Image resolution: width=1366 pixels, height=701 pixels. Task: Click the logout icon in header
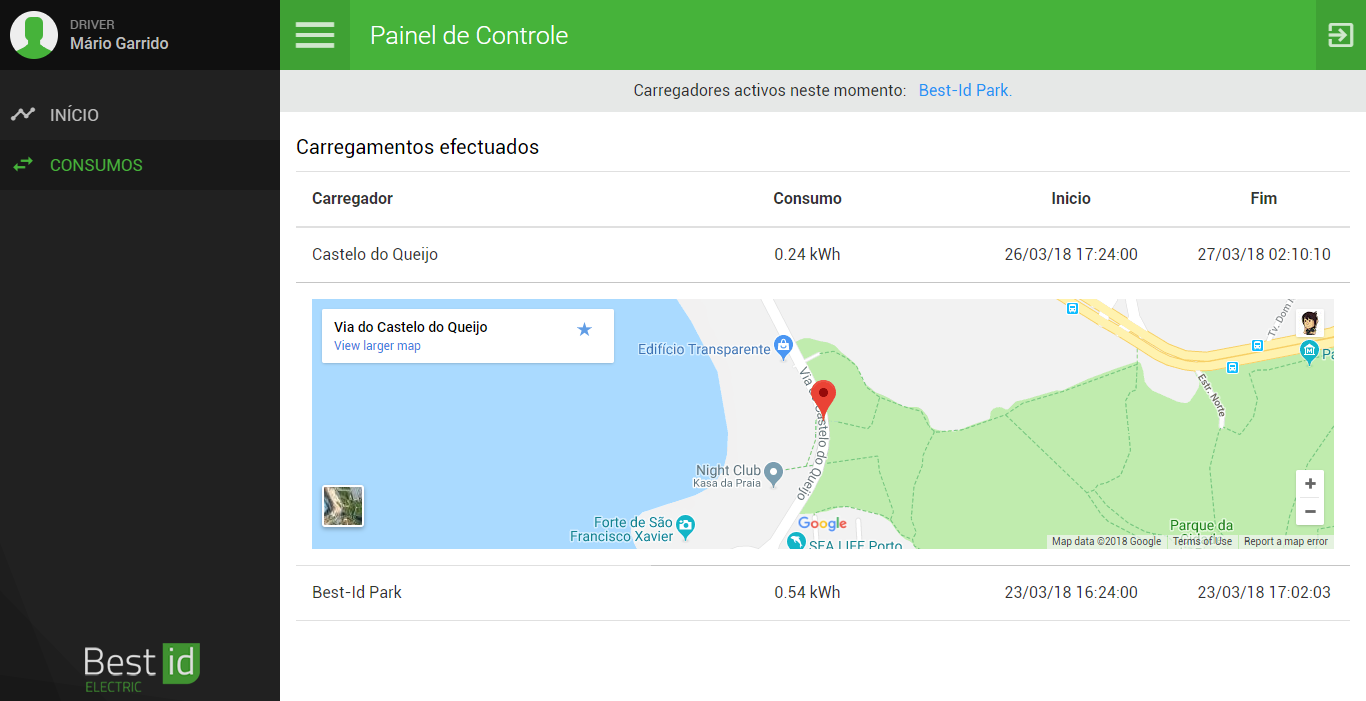pyautogui.click(x=1340, y=35)
